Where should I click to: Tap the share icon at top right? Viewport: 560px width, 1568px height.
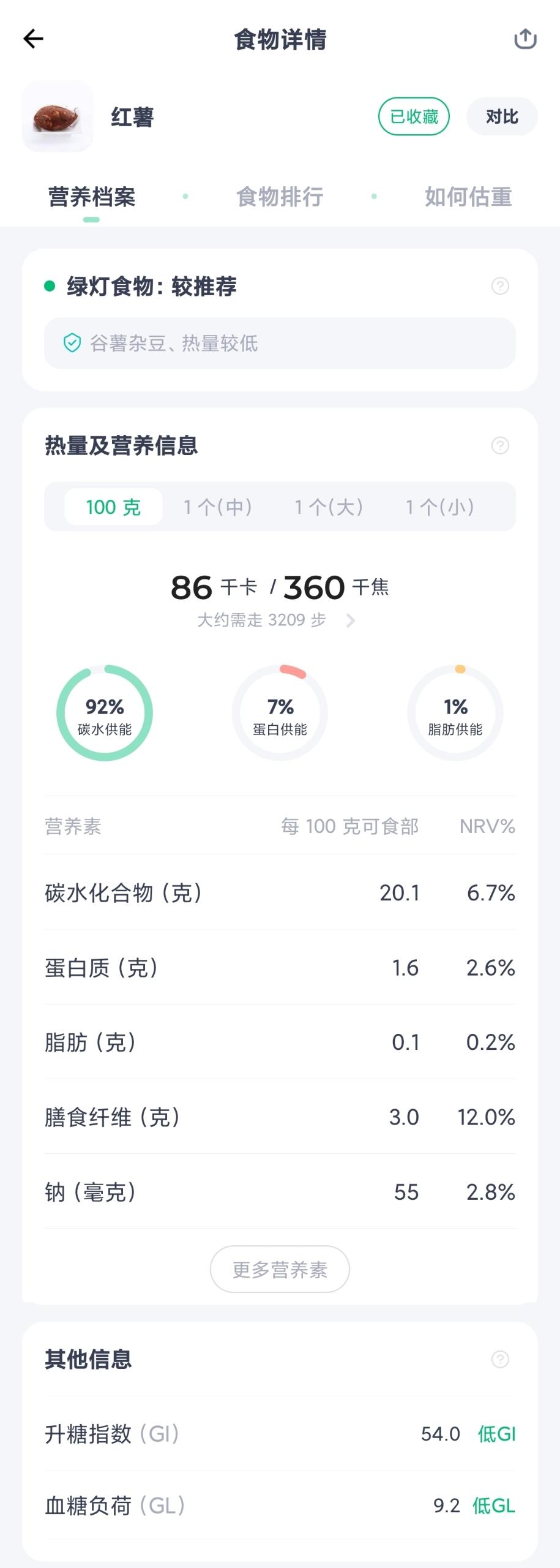pos(525,39)
